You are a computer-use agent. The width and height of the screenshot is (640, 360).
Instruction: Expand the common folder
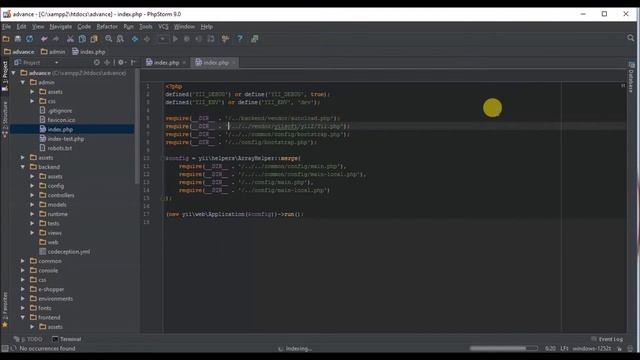click(23, 261)
